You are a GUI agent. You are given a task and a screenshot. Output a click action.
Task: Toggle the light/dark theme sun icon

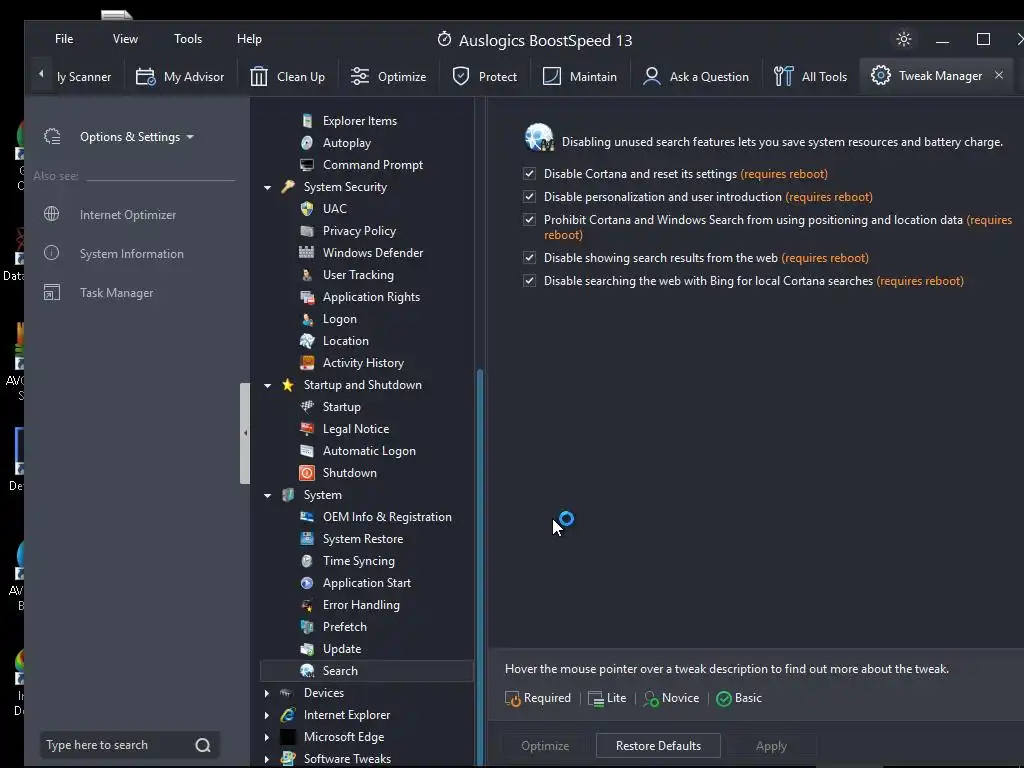(904, 39)
